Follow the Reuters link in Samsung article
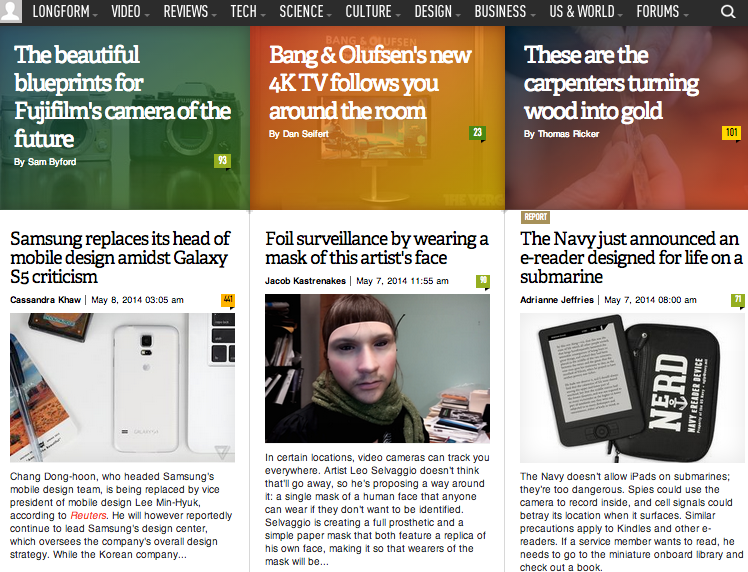 tap(88, 515)
